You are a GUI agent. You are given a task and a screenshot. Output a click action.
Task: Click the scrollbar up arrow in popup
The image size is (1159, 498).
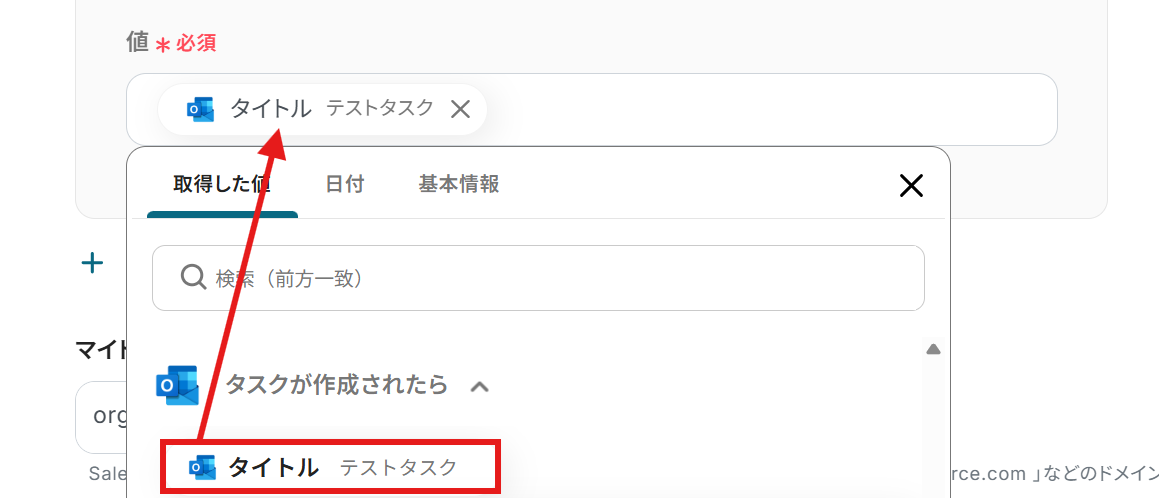933,350
